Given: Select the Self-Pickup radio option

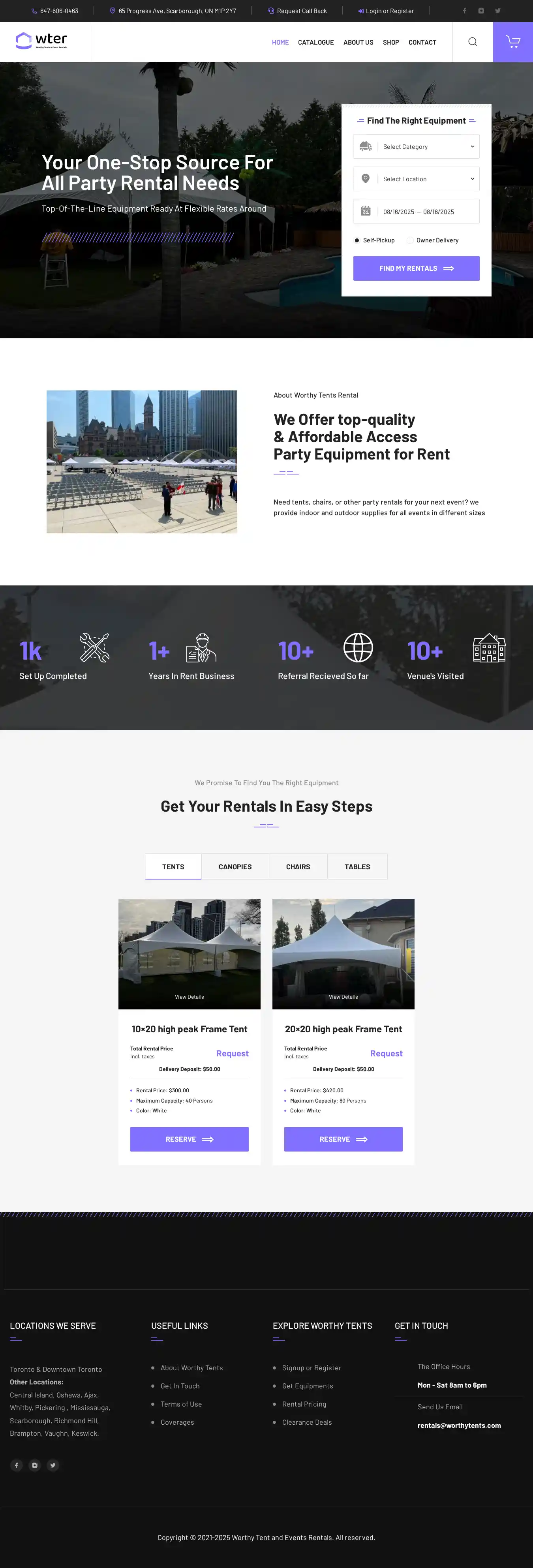Looking at the screenshot, I should [x=357, y=240].
